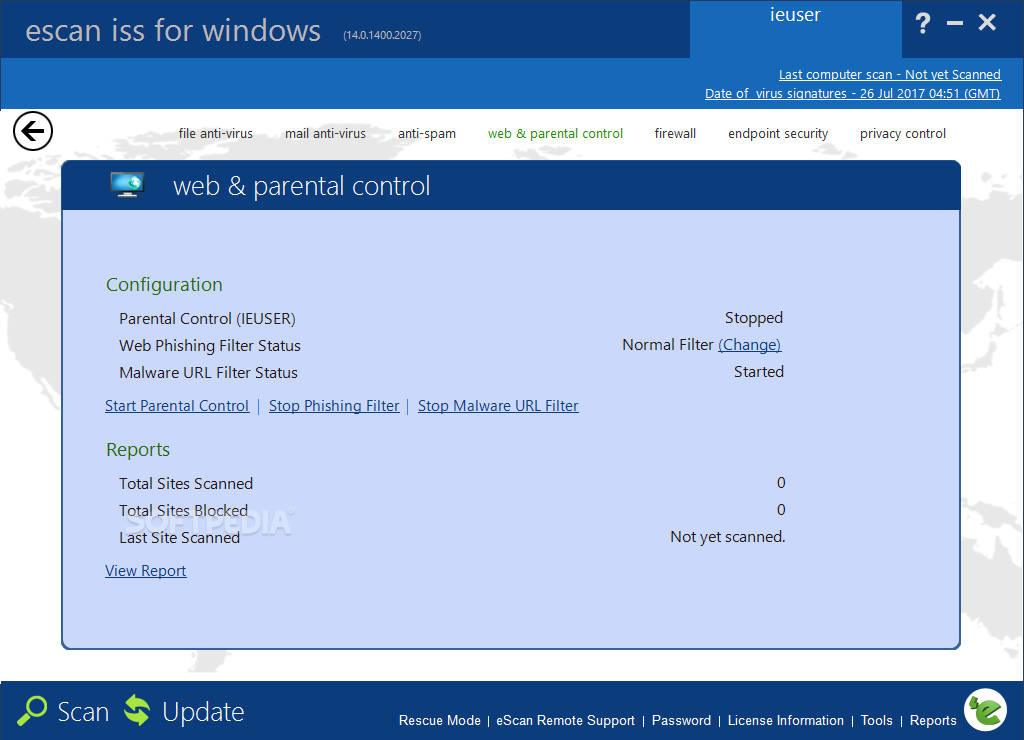Minimize the eScan window
This screenshot has width=1024, height=740.
point(955,24)
